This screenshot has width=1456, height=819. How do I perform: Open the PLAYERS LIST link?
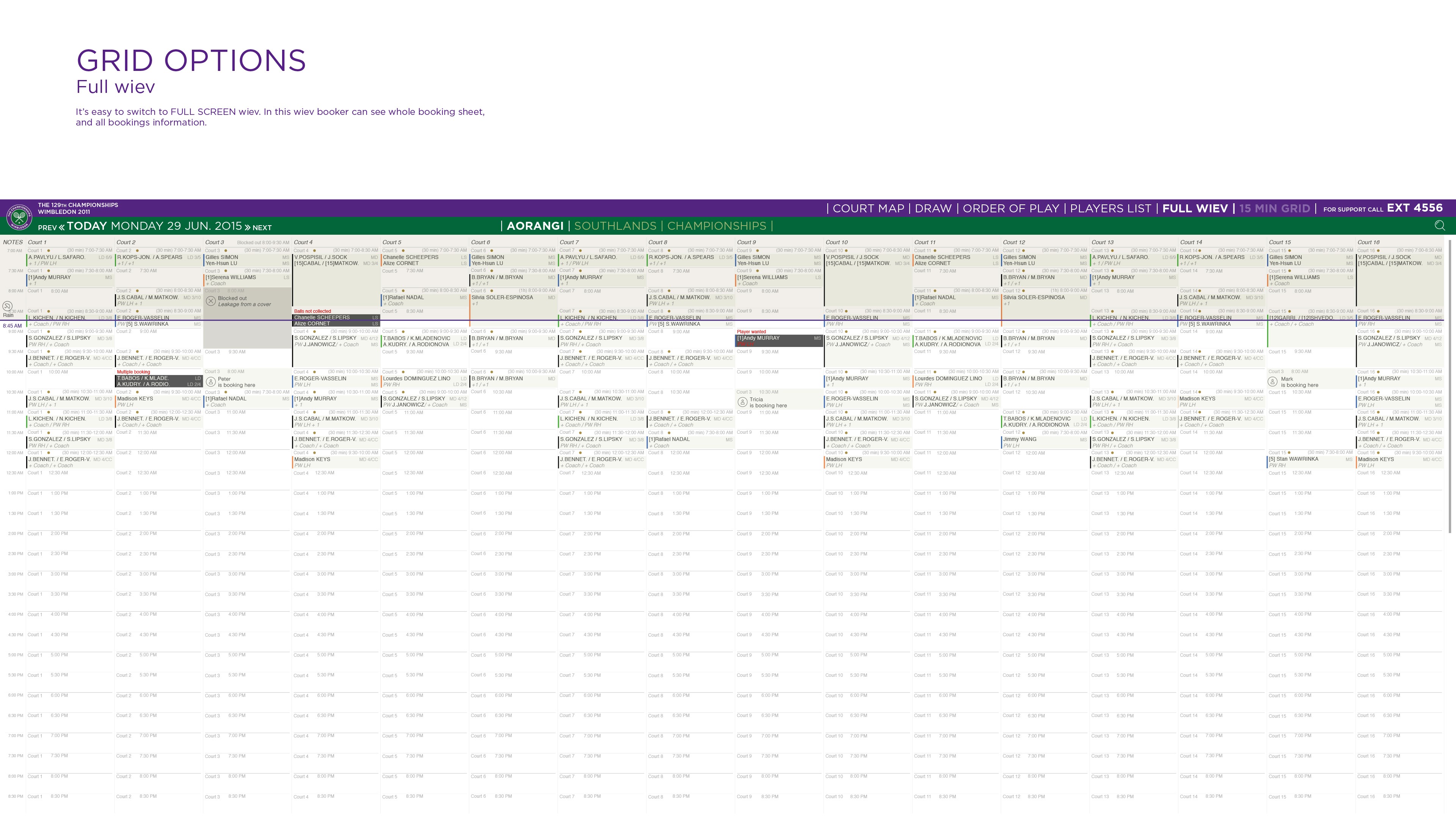tap(1110, 209)
